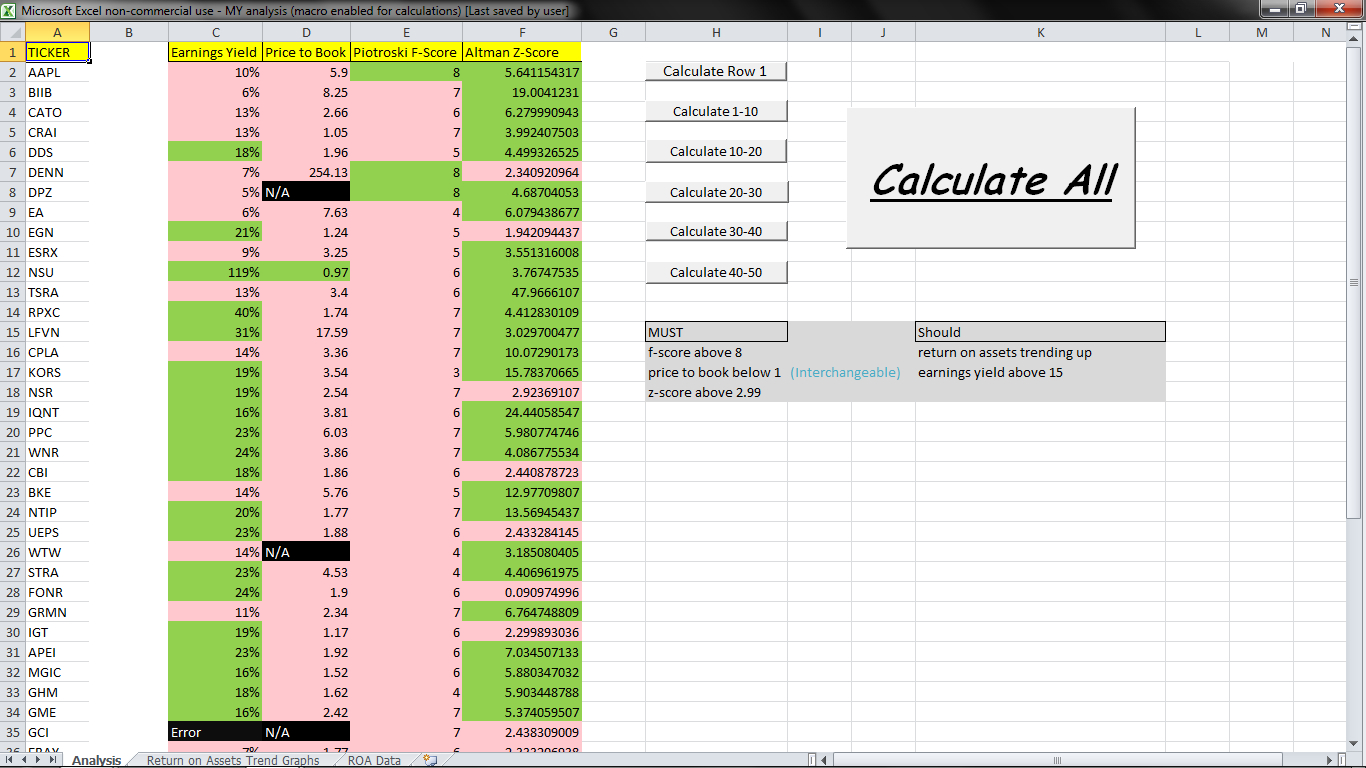Image resolution: width=1366 pixels, height=768 pixels.
Task: Jump to the last sheet tab using the arrow
Action: click(54, 760)
